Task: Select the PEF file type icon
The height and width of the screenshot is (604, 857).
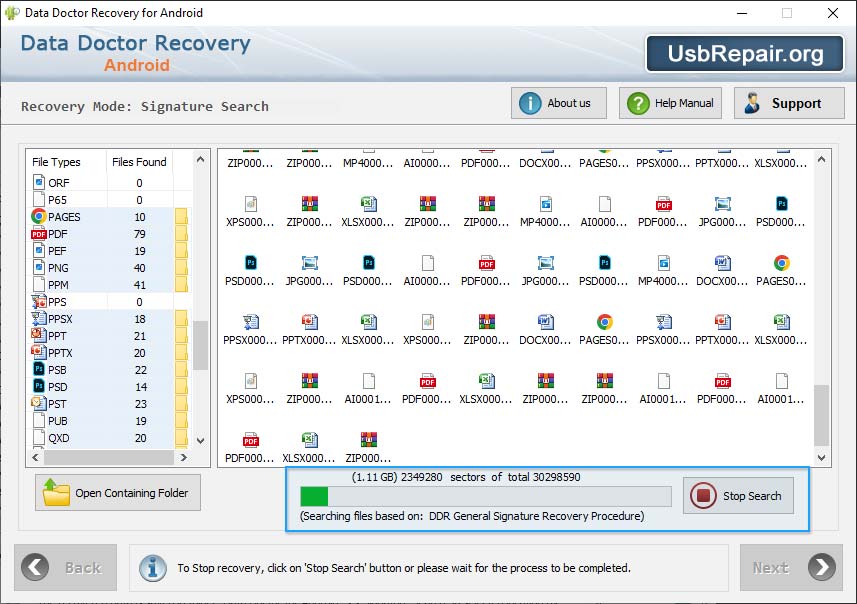Action: [x=39, y=250]
